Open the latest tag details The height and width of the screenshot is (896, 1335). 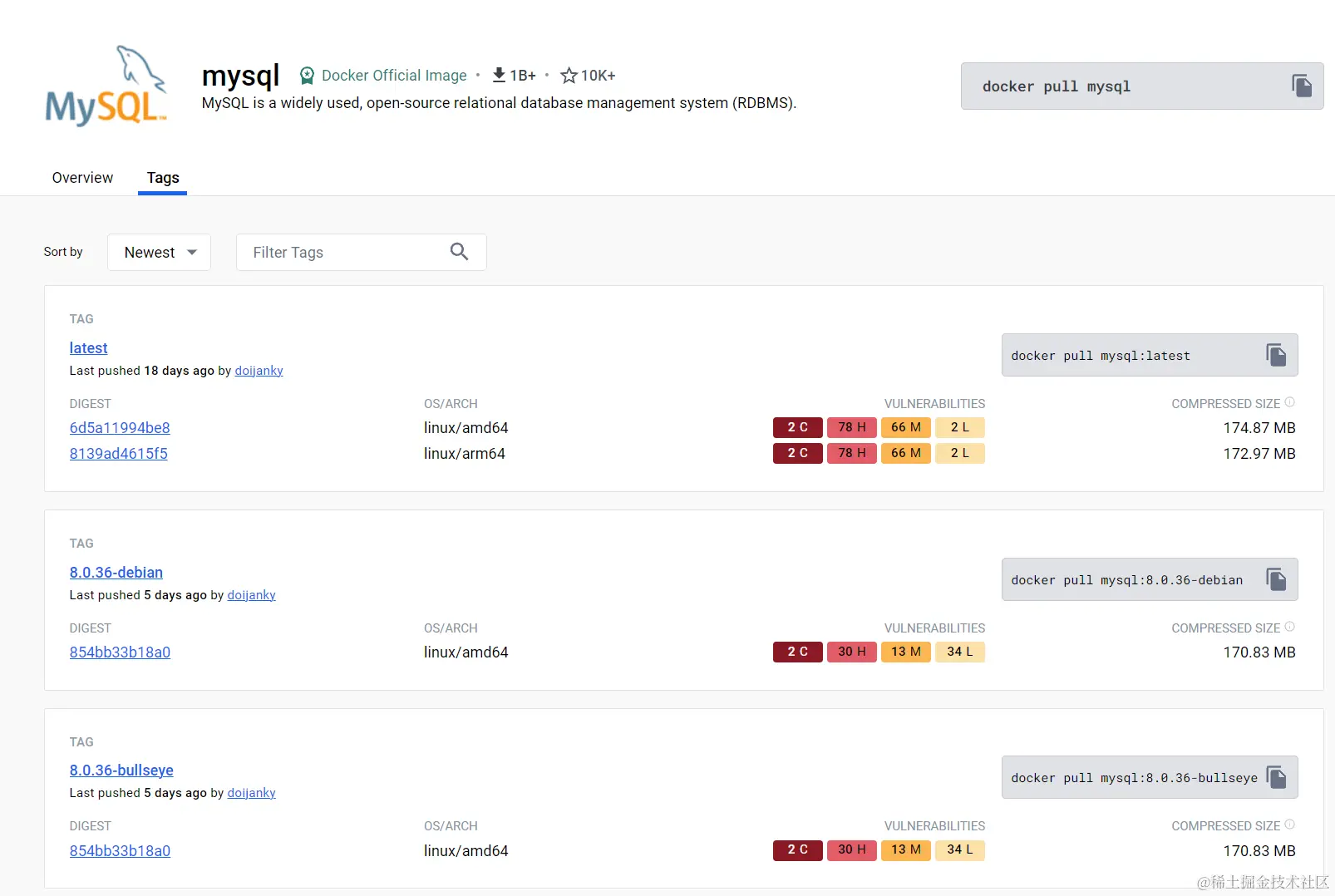point(88,347)
